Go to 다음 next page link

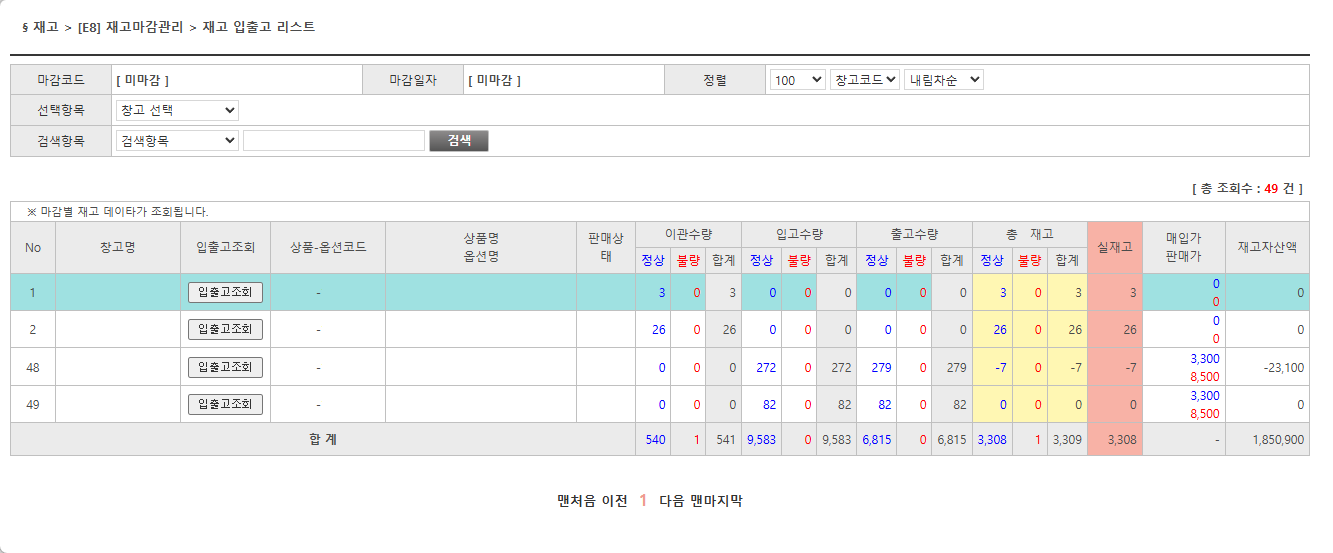pos(672,501)
